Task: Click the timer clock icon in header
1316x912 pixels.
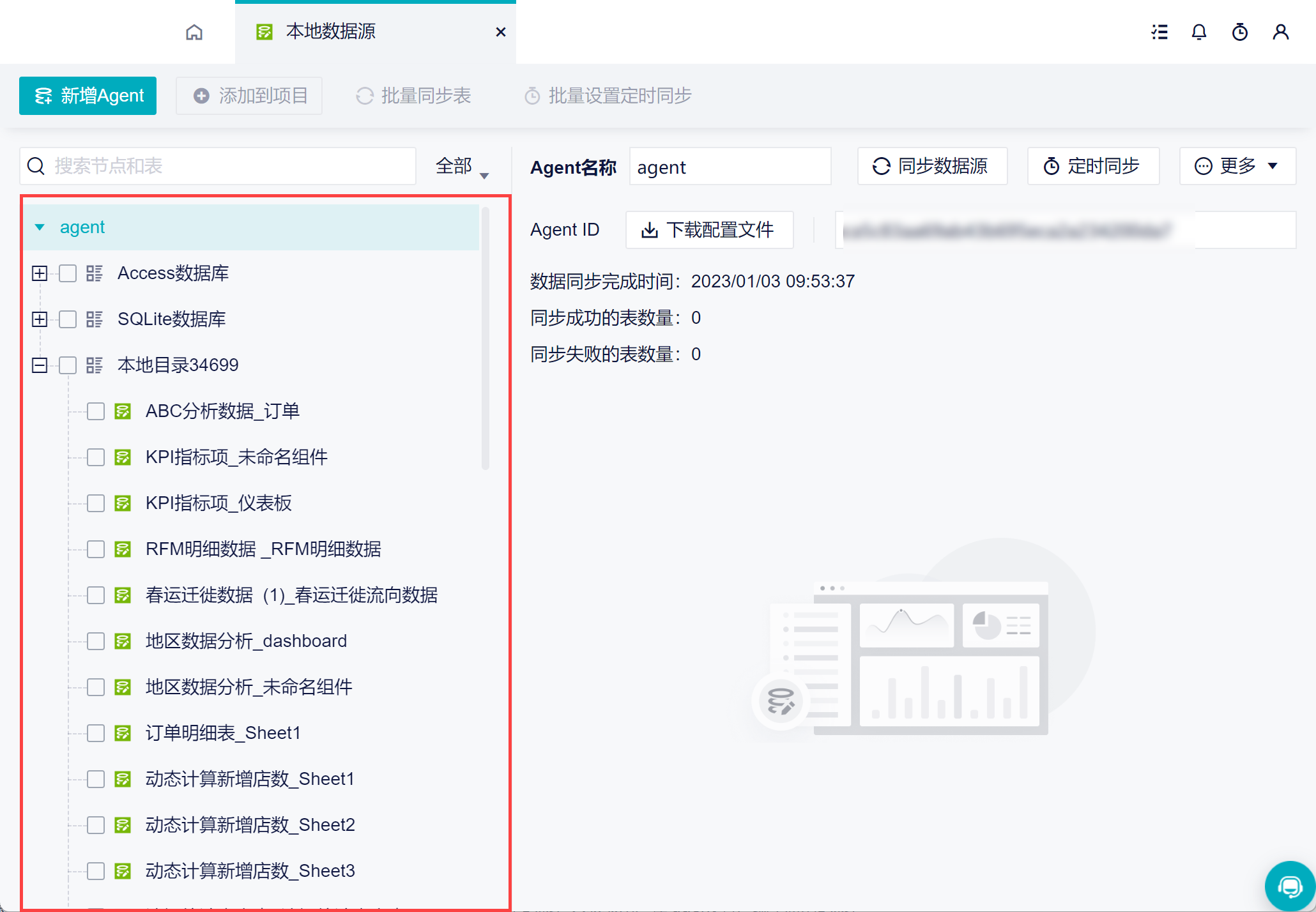Action: point(1240,32)
